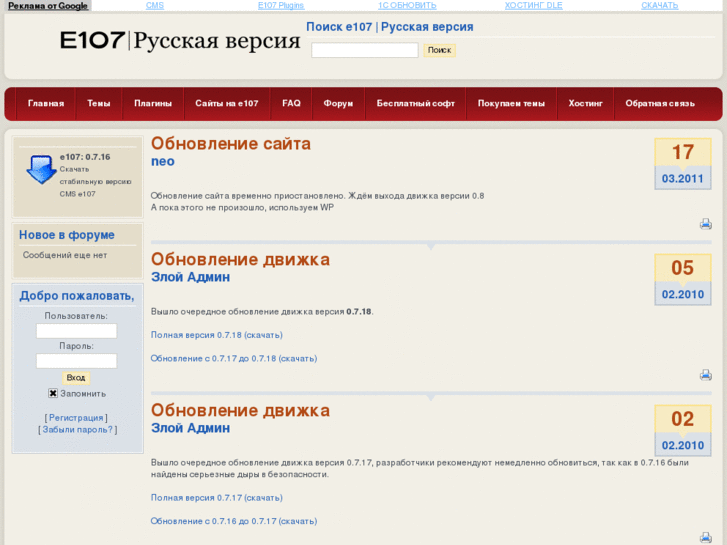Click the search text input field

tap(364, 50)
